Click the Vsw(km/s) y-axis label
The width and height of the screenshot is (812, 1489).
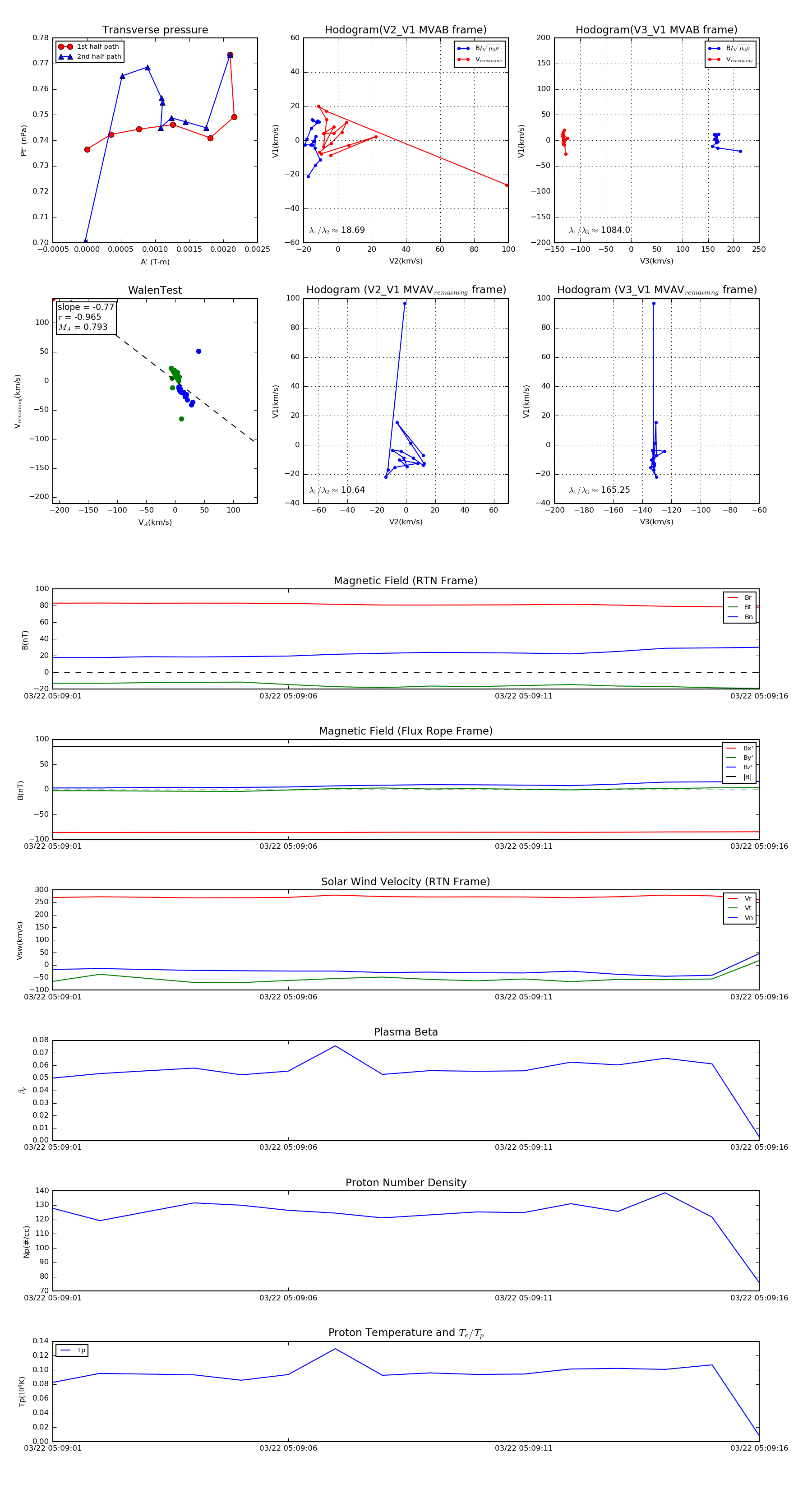tap(20, 941)
